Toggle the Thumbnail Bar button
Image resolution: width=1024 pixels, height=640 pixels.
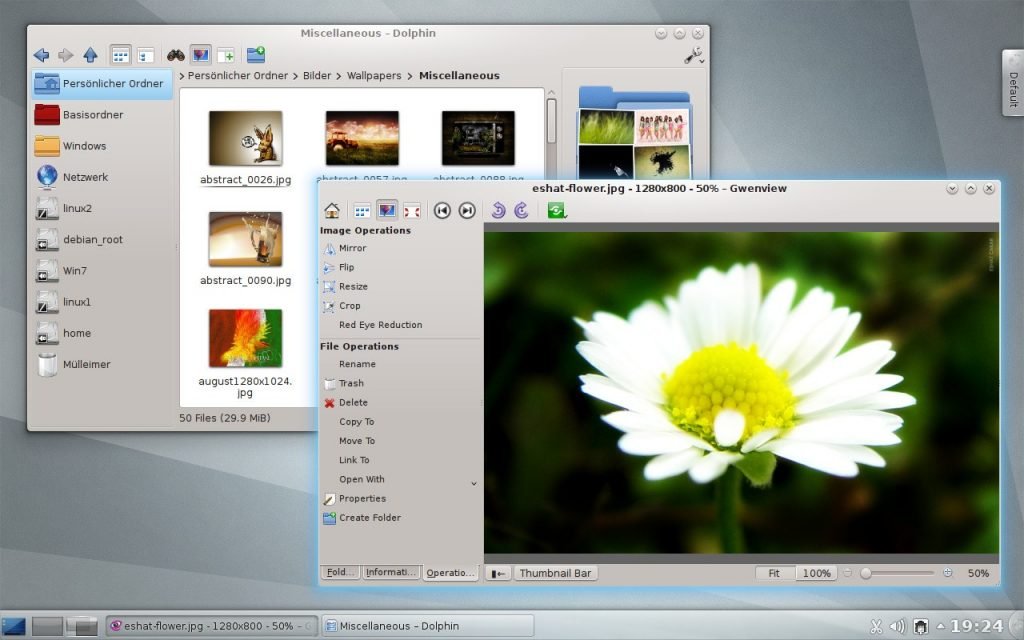click(555, 573)
